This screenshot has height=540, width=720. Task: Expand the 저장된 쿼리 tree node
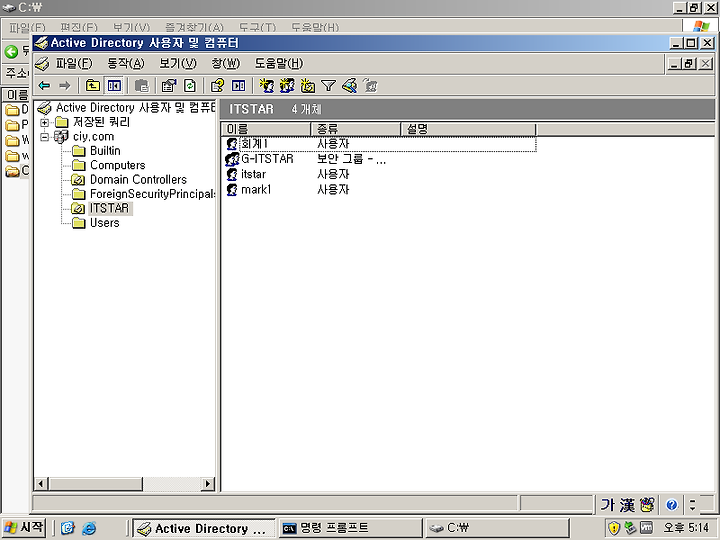pyautogui.click(x=45, y=123)
